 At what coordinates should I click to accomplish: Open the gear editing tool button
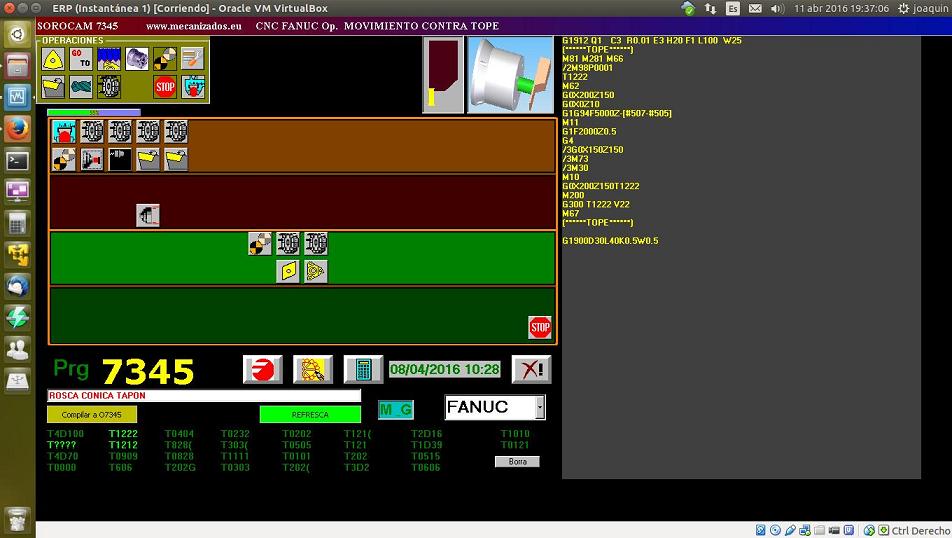(x=313, y=369)
